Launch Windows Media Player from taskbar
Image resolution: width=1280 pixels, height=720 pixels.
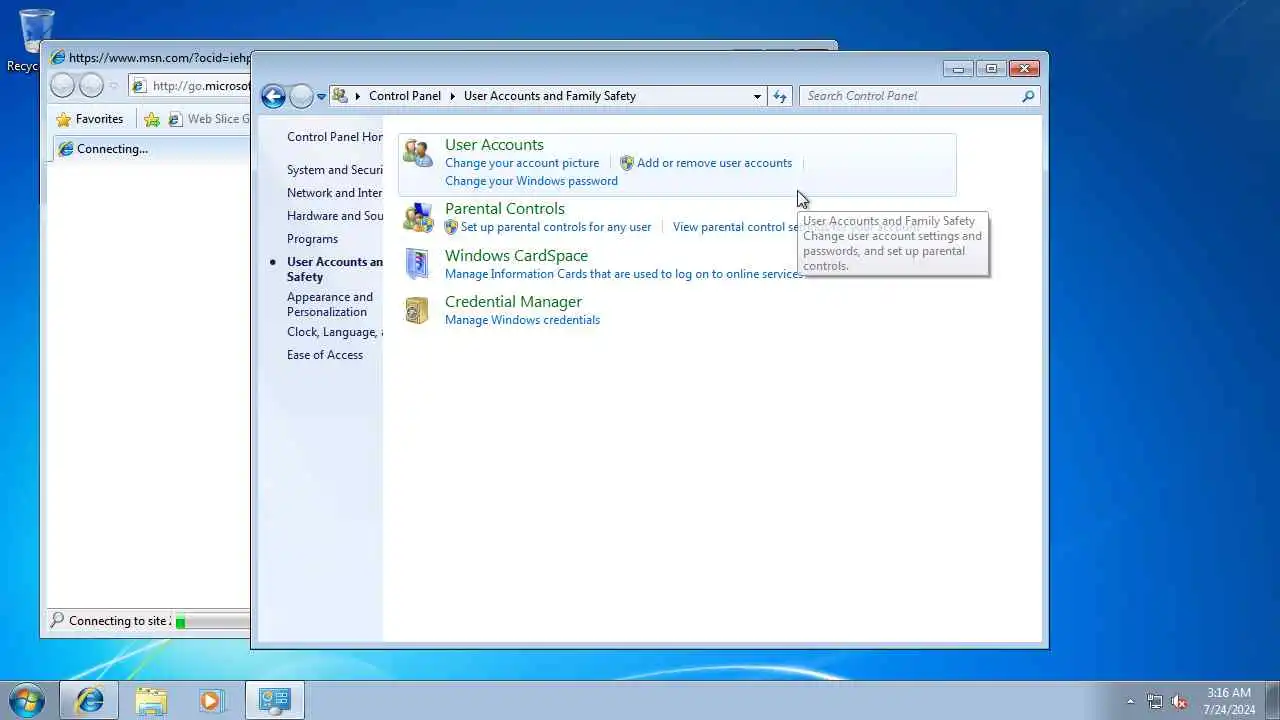(x=211, y=700)
